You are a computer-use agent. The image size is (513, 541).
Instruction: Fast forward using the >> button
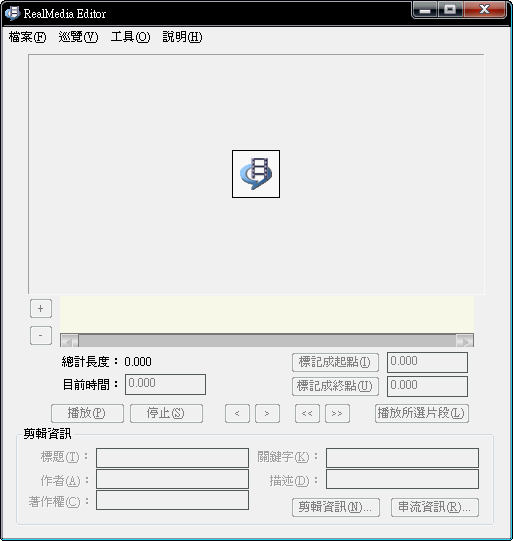tap(337, 413)
